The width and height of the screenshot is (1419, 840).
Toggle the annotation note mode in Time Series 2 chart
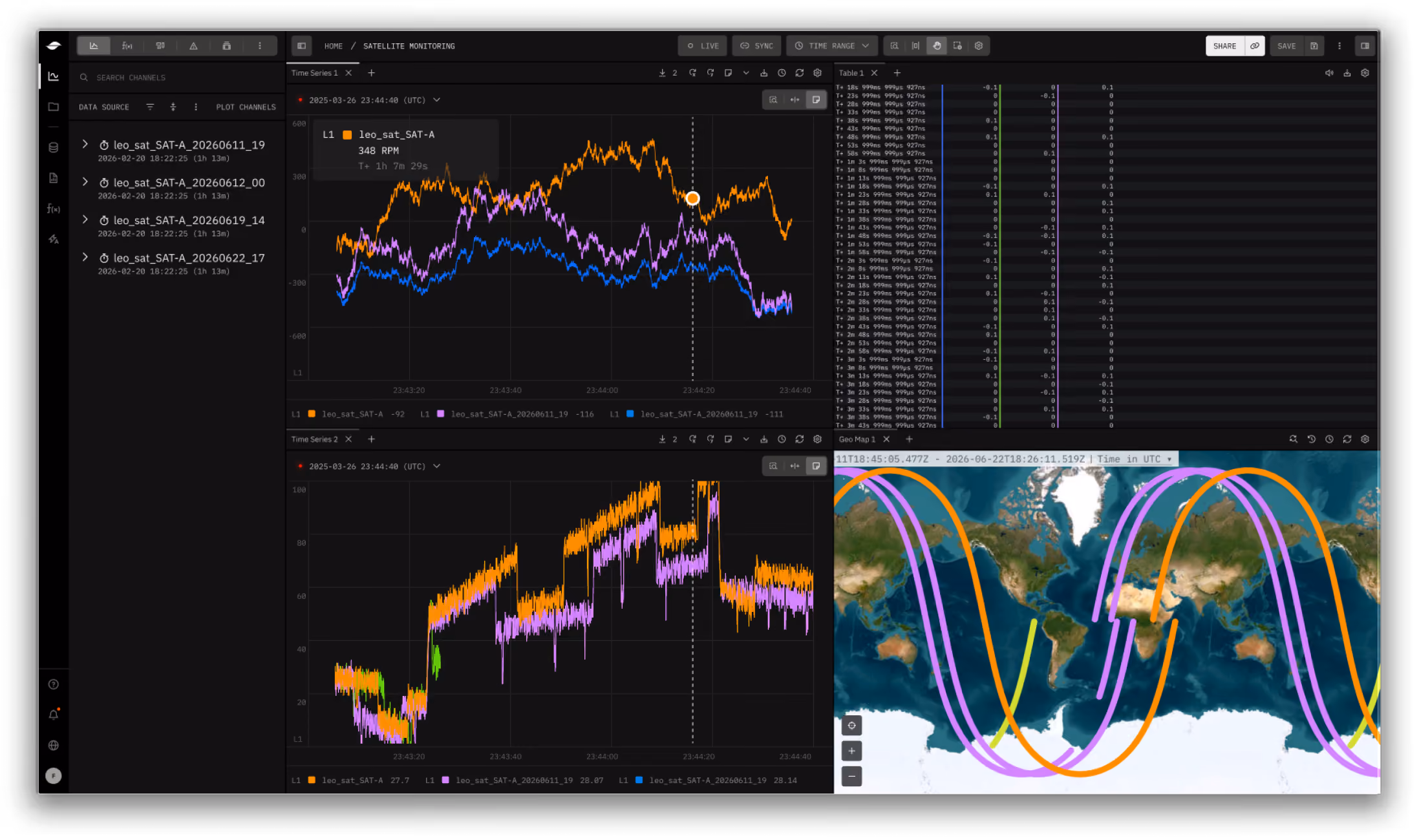coord(816,466)
